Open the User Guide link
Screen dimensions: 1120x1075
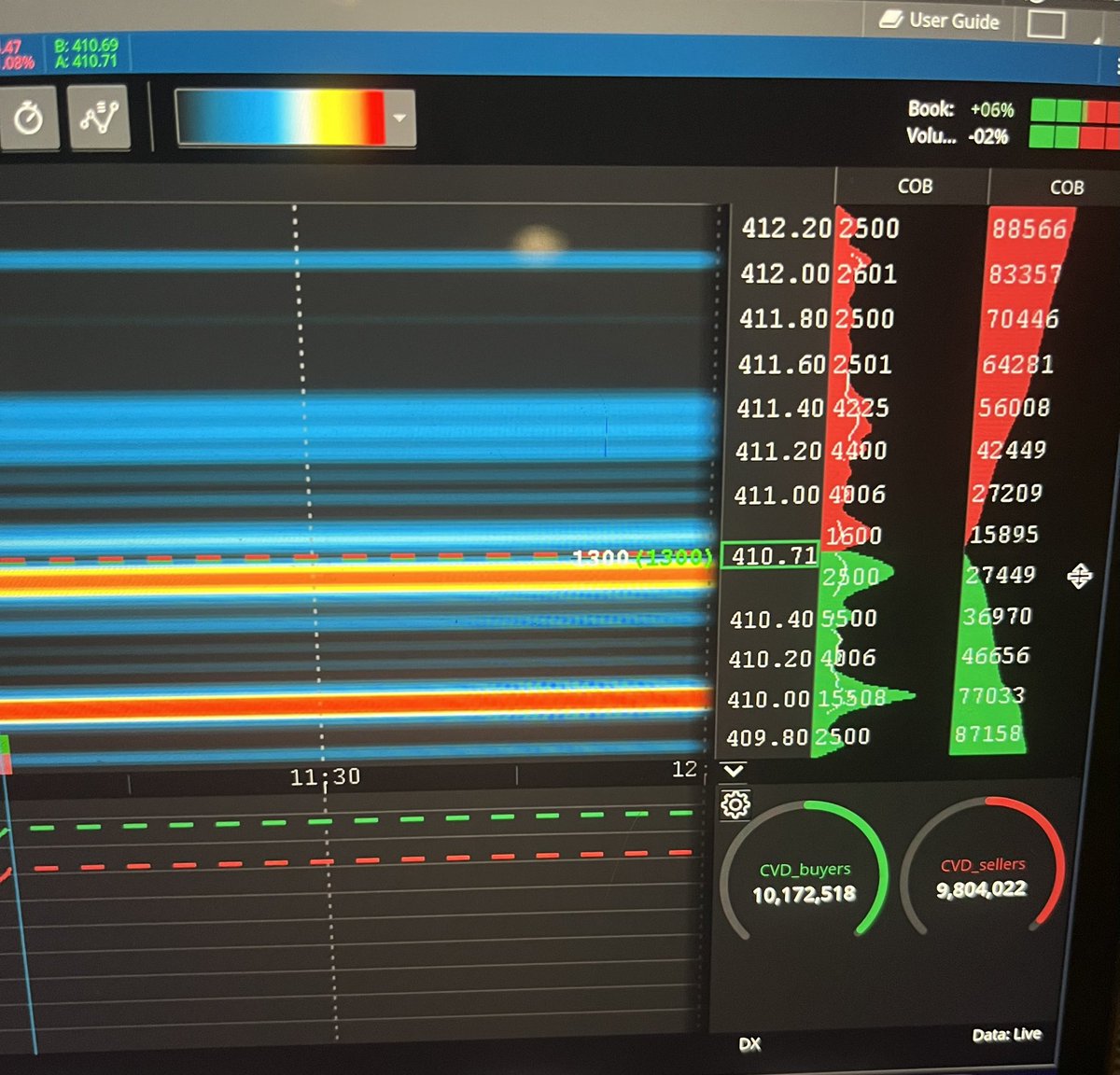[x=940, y=20]
